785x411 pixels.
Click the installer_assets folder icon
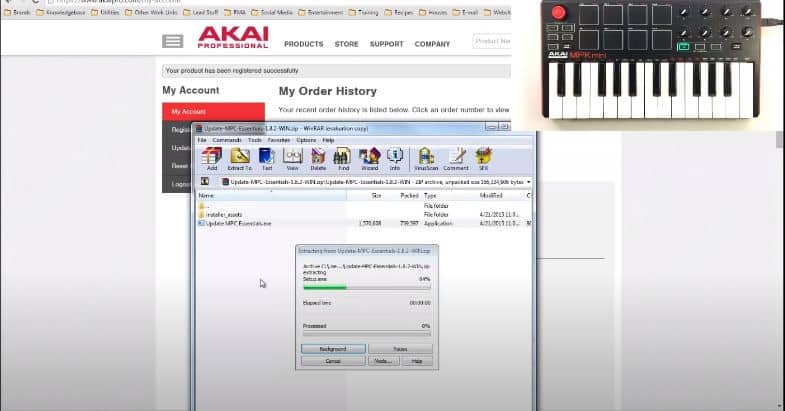pyautogui.click(x=202, y=215)
